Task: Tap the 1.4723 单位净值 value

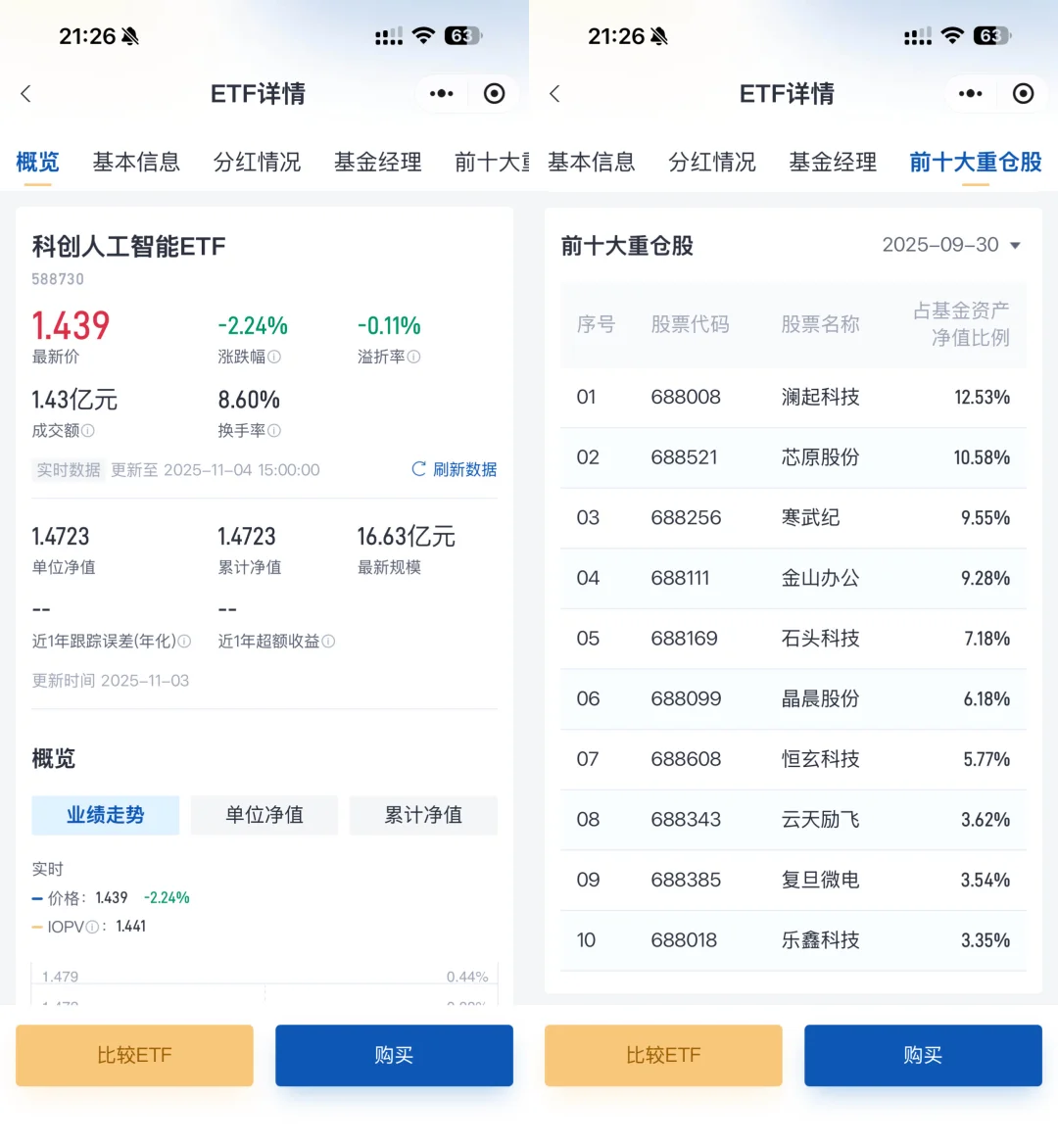Action: (x=61, y=537)
